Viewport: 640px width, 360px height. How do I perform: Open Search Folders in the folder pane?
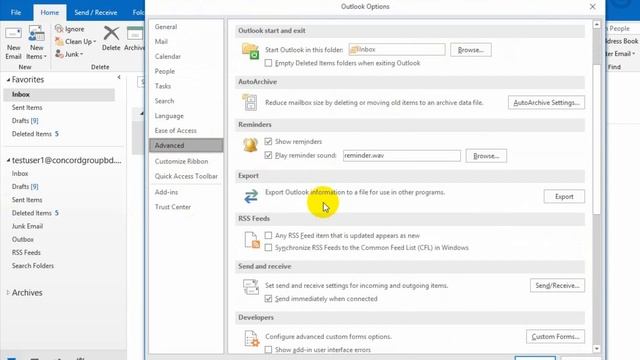(33, 266)
